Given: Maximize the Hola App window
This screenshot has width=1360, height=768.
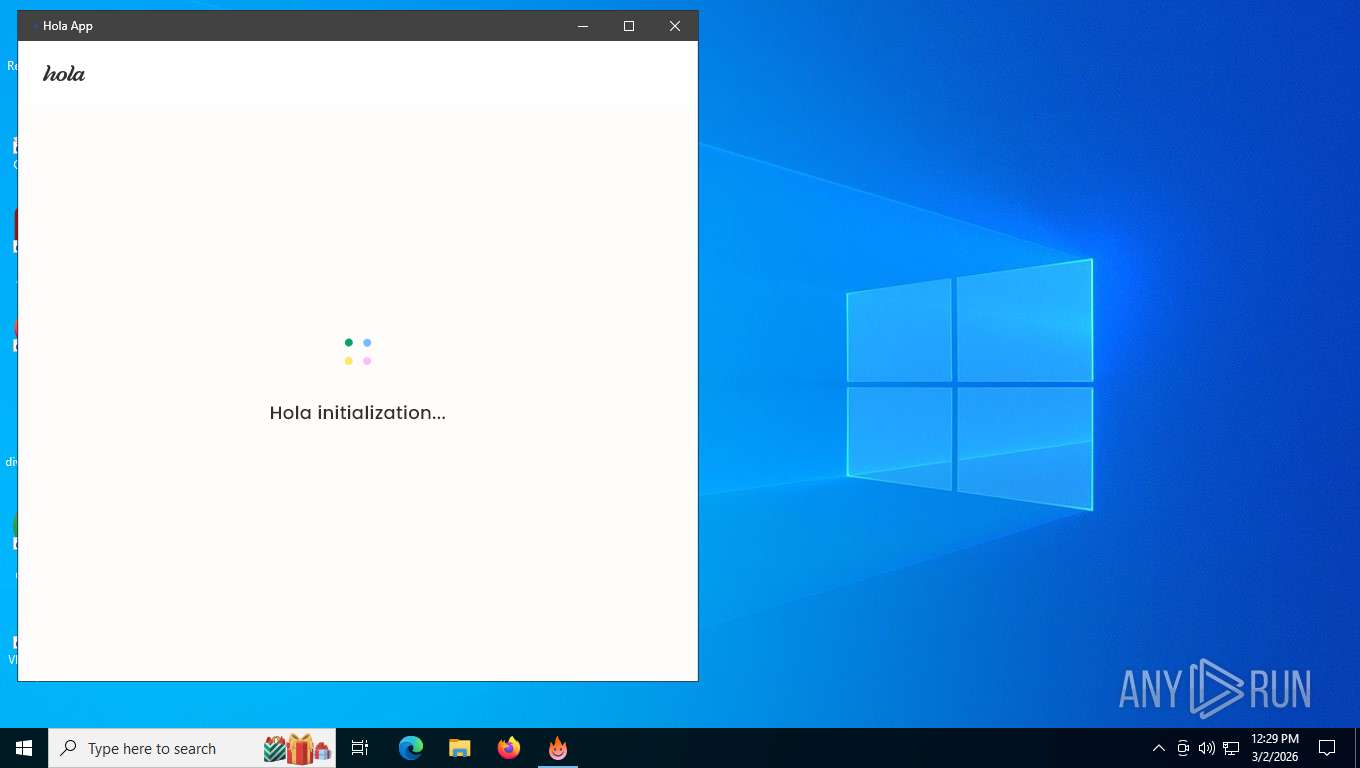Looking at the screenshot, I should tap(629, 26).
